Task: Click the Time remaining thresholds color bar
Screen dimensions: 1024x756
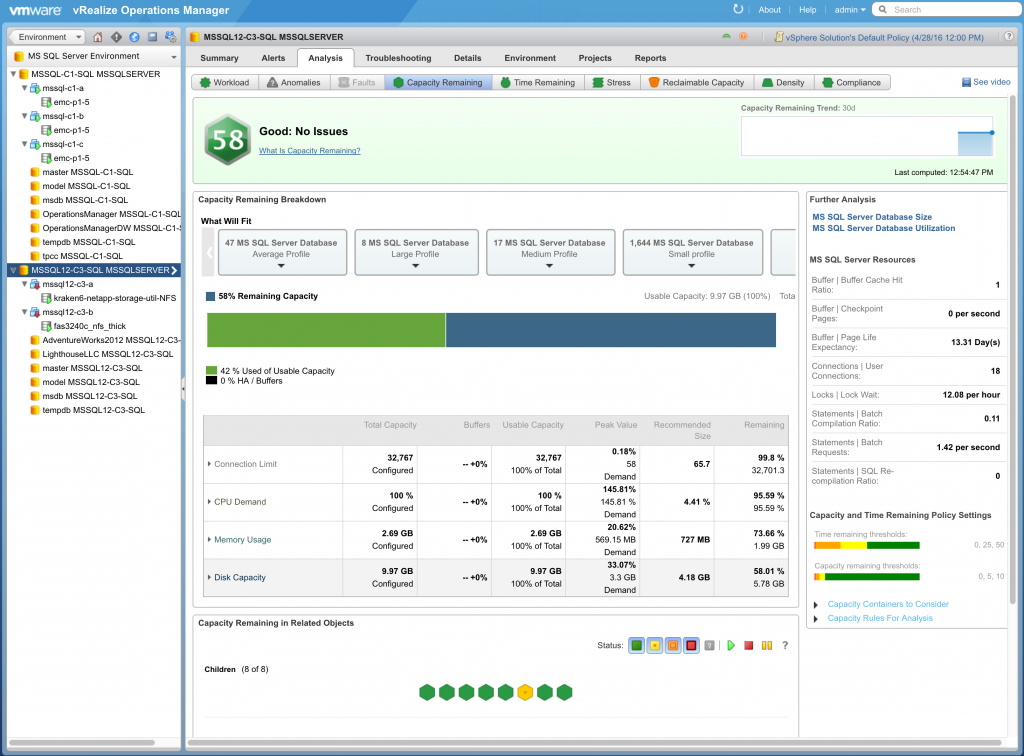Action: coord(867,545)
